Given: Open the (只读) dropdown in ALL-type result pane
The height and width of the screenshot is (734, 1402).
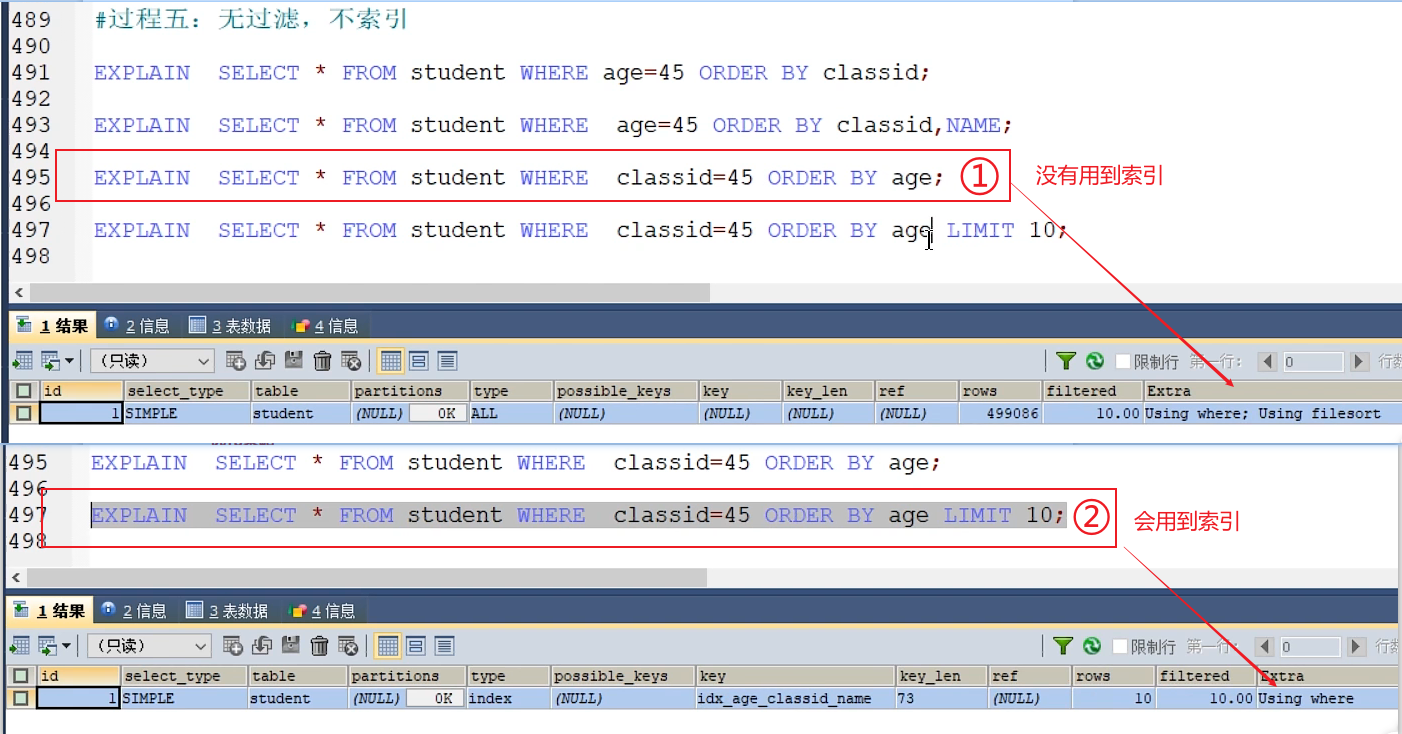Looking at the screenshot, I should [153, 361].
